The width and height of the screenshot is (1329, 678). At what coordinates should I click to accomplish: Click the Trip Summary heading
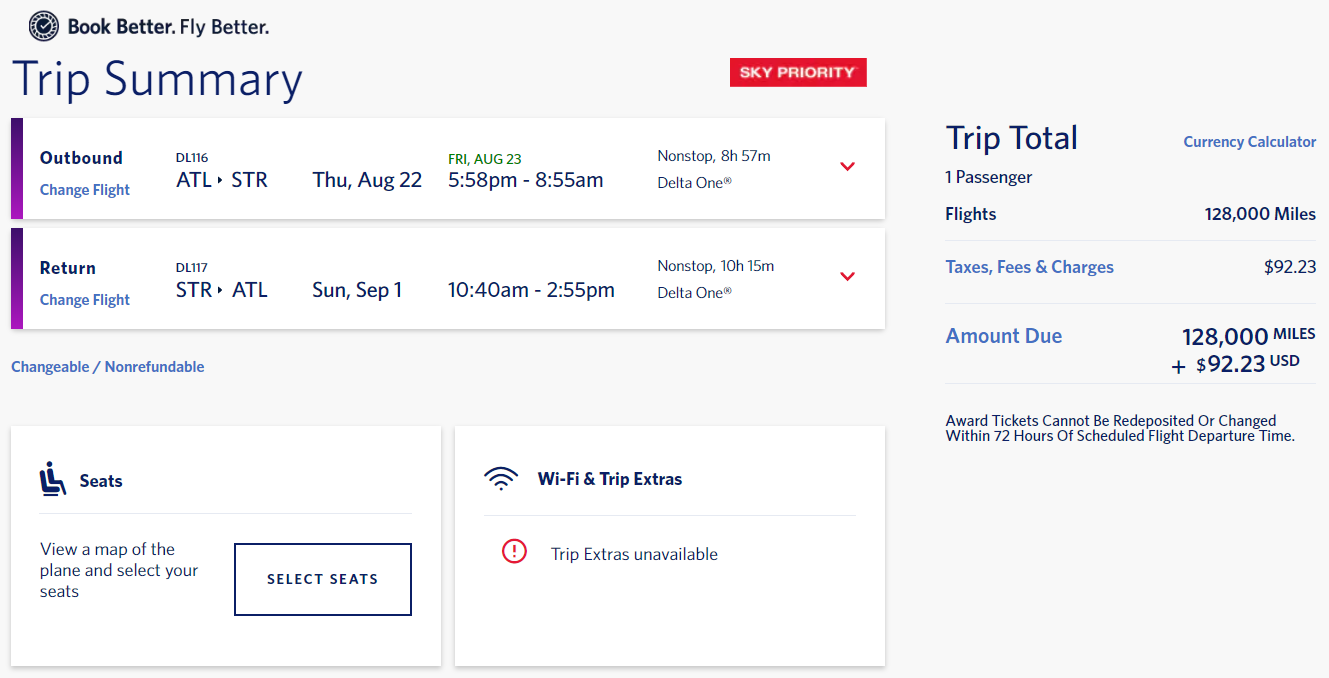(157, 80)
